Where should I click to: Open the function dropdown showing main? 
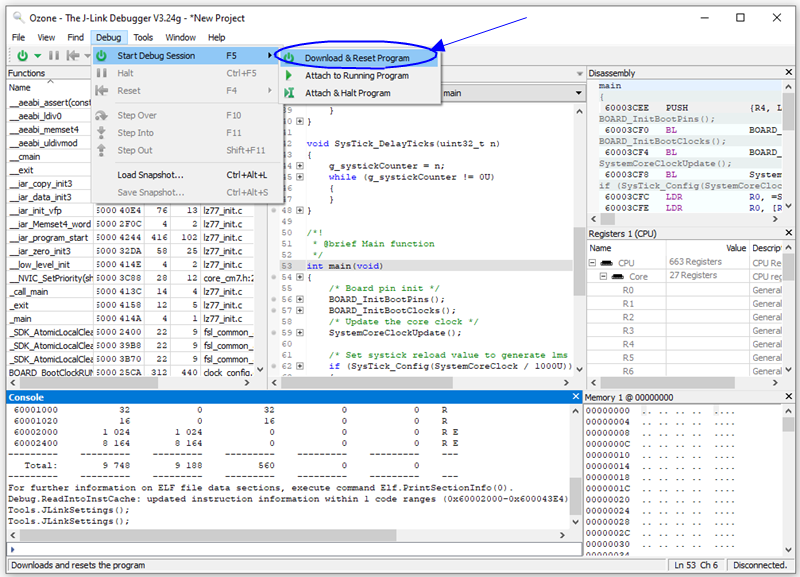coord(577,93)
